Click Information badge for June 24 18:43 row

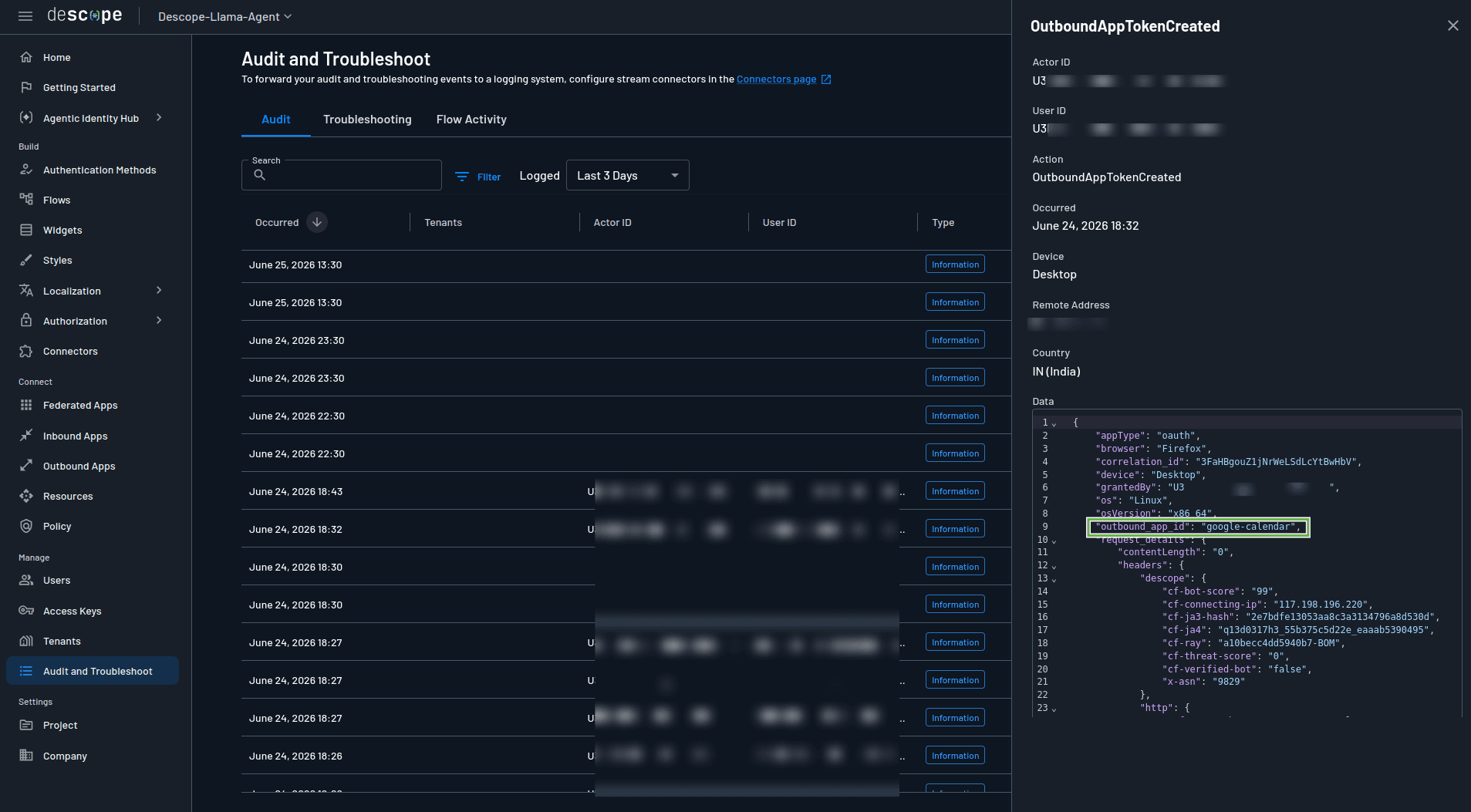tap(955, 491)
